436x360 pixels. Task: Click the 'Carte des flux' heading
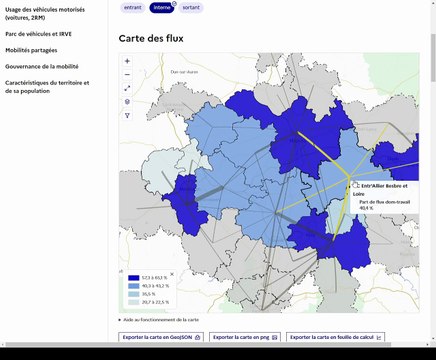[x=151, y=38]
